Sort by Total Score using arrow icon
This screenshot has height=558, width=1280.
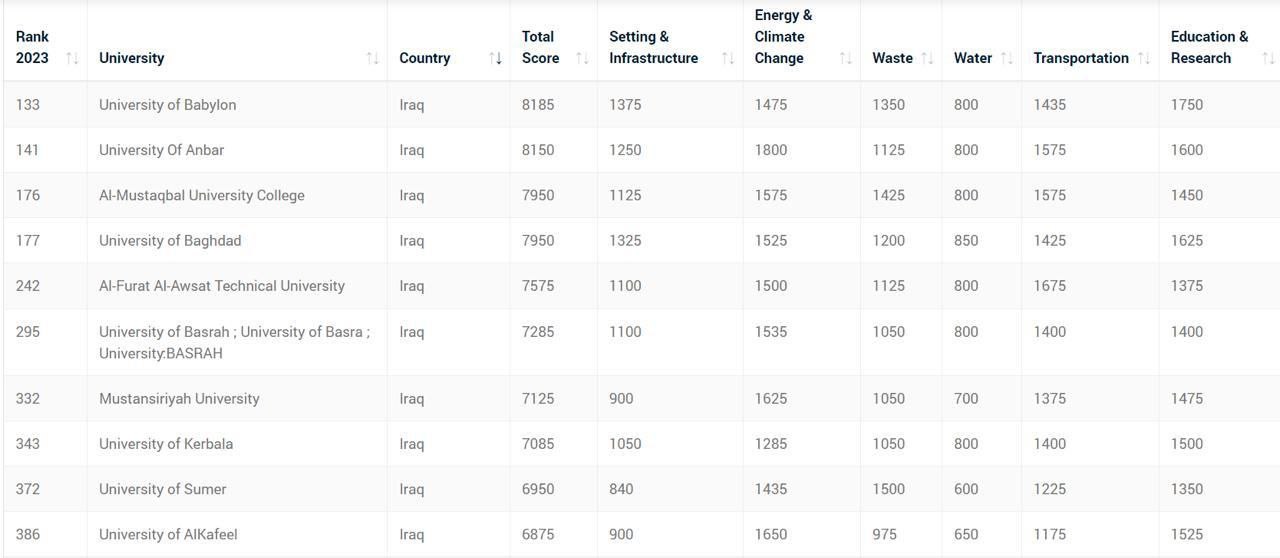582,58
